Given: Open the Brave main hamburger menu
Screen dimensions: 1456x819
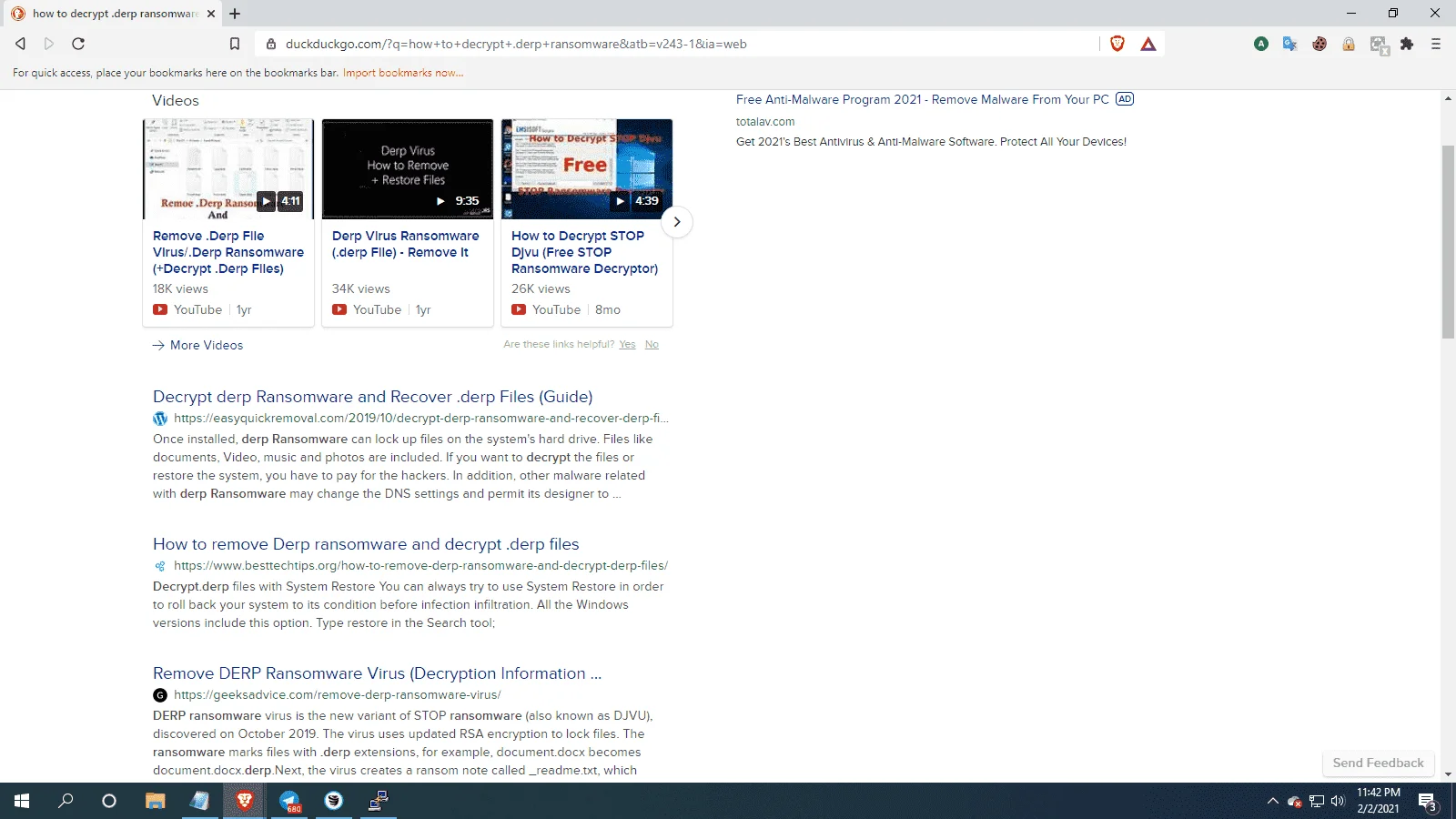Looking at the screenshot, I should pyautogui.click(x=1436, y=44).
